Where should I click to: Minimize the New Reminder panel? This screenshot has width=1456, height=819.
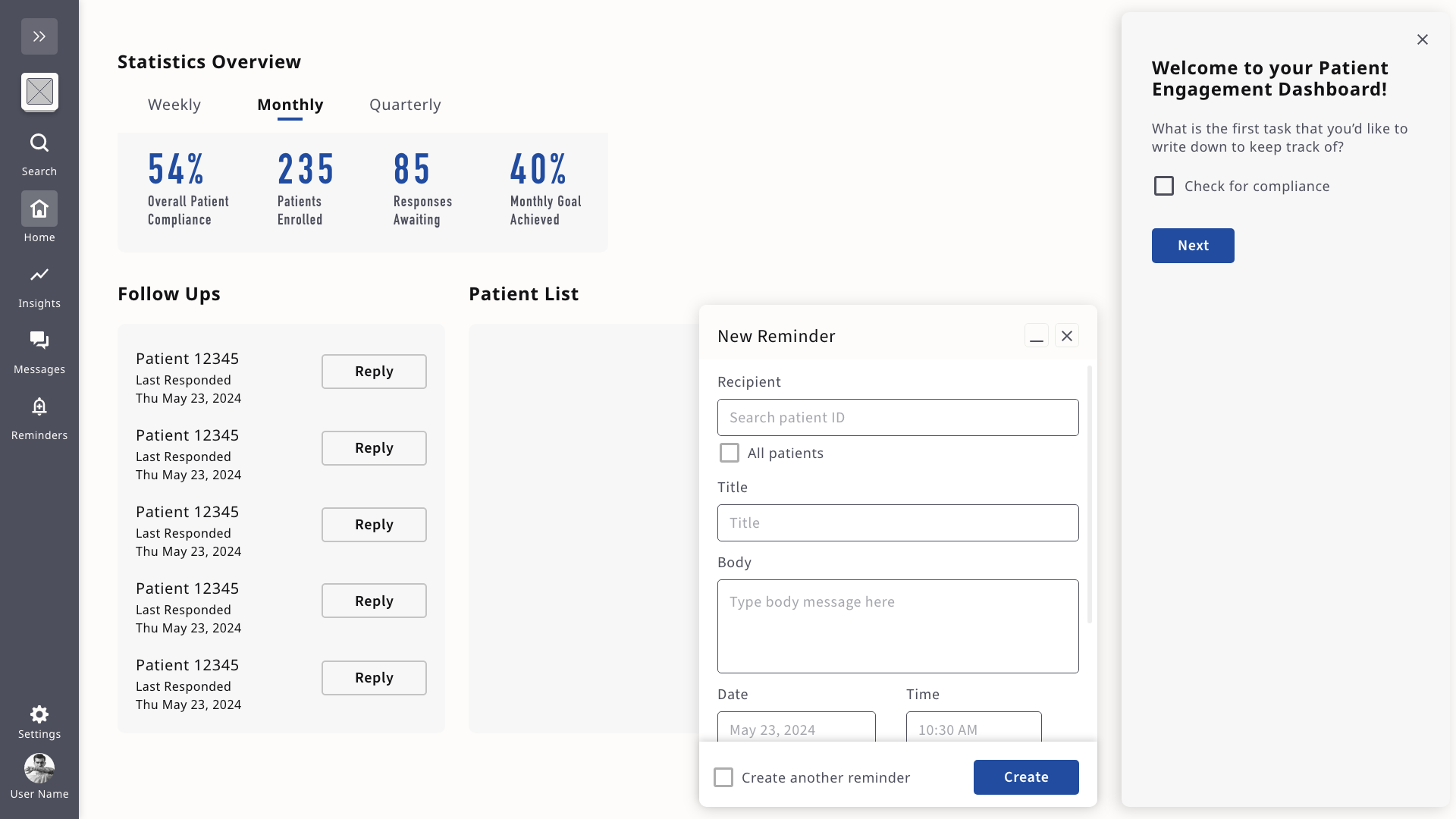coord(1036,336)
